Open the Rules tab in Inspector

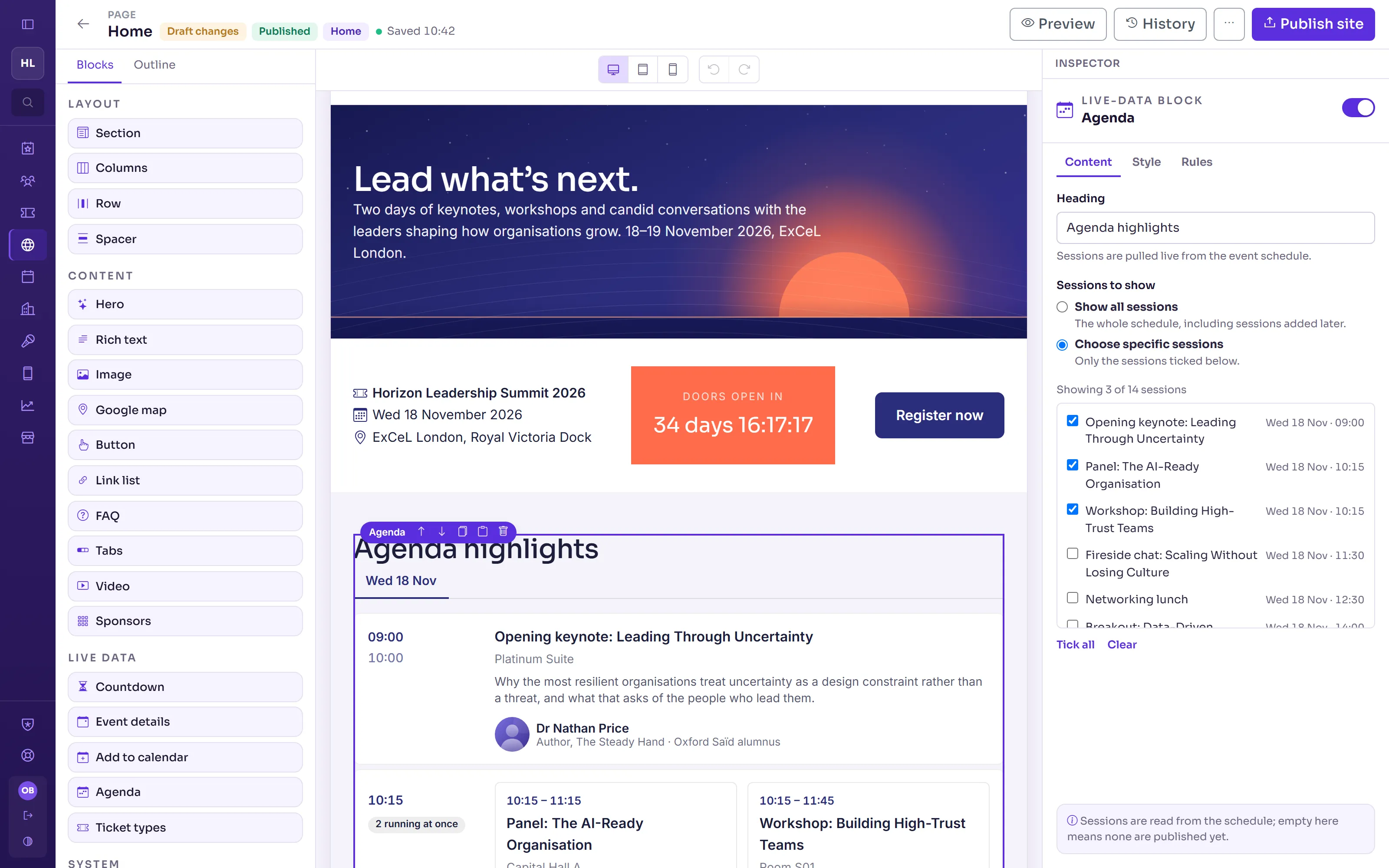pyautogui.click(x=1196, y=162)
